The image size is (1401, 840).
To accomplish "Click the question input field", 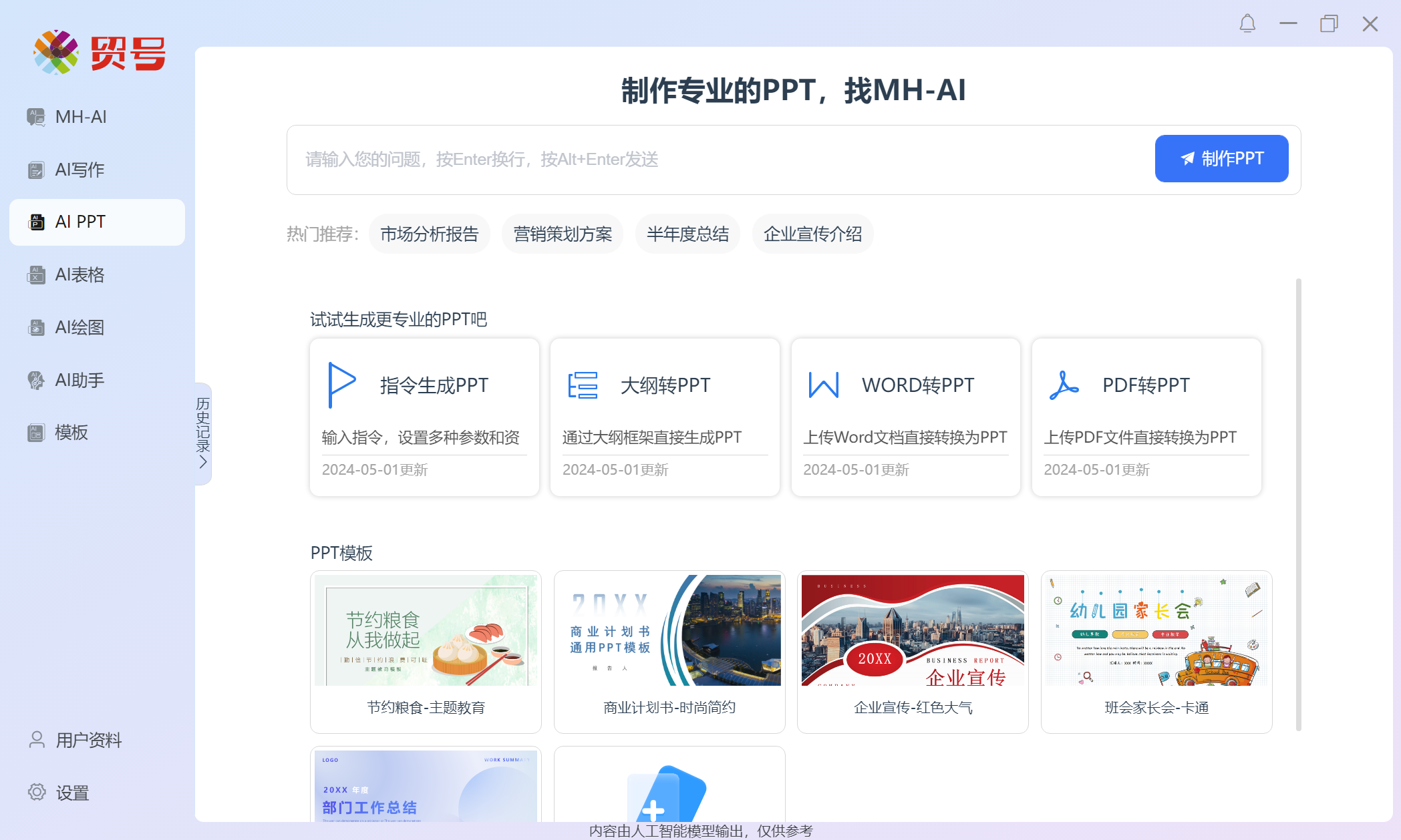I will (722, 159).
